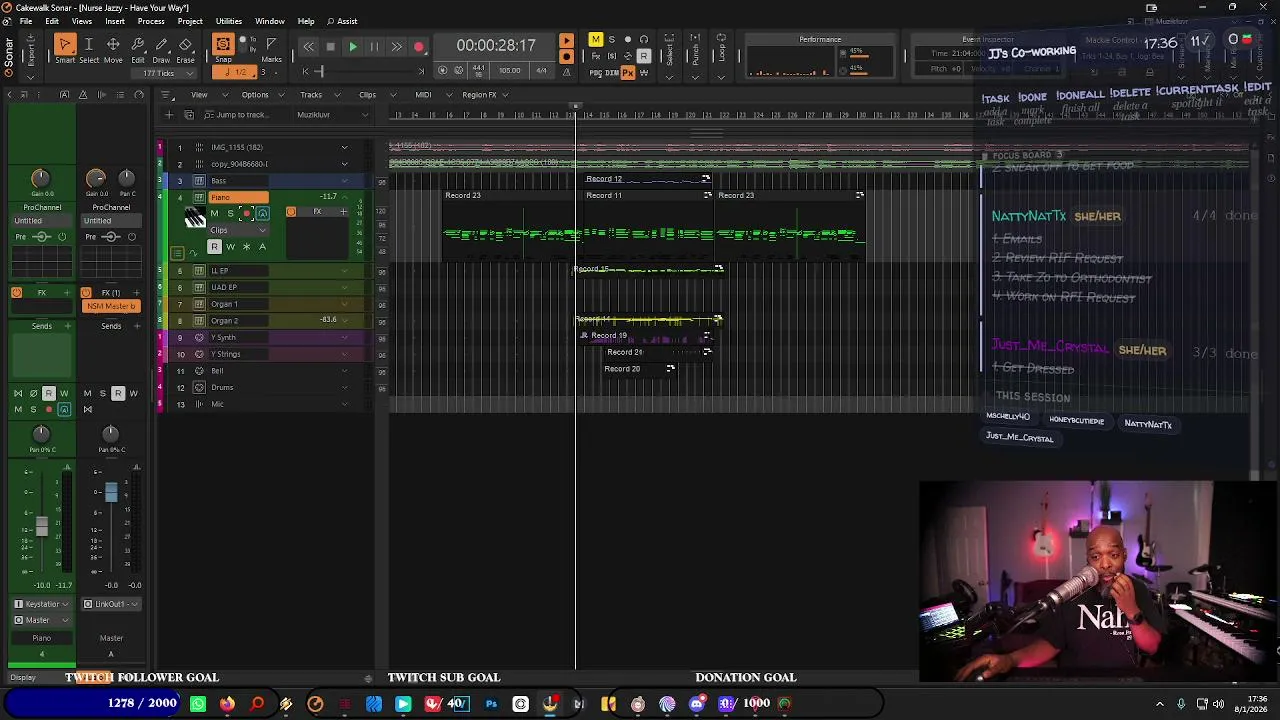The width and height of the screenshot is (1280, 720).
Task: Open the Process menu
Action: pos(151,21)
